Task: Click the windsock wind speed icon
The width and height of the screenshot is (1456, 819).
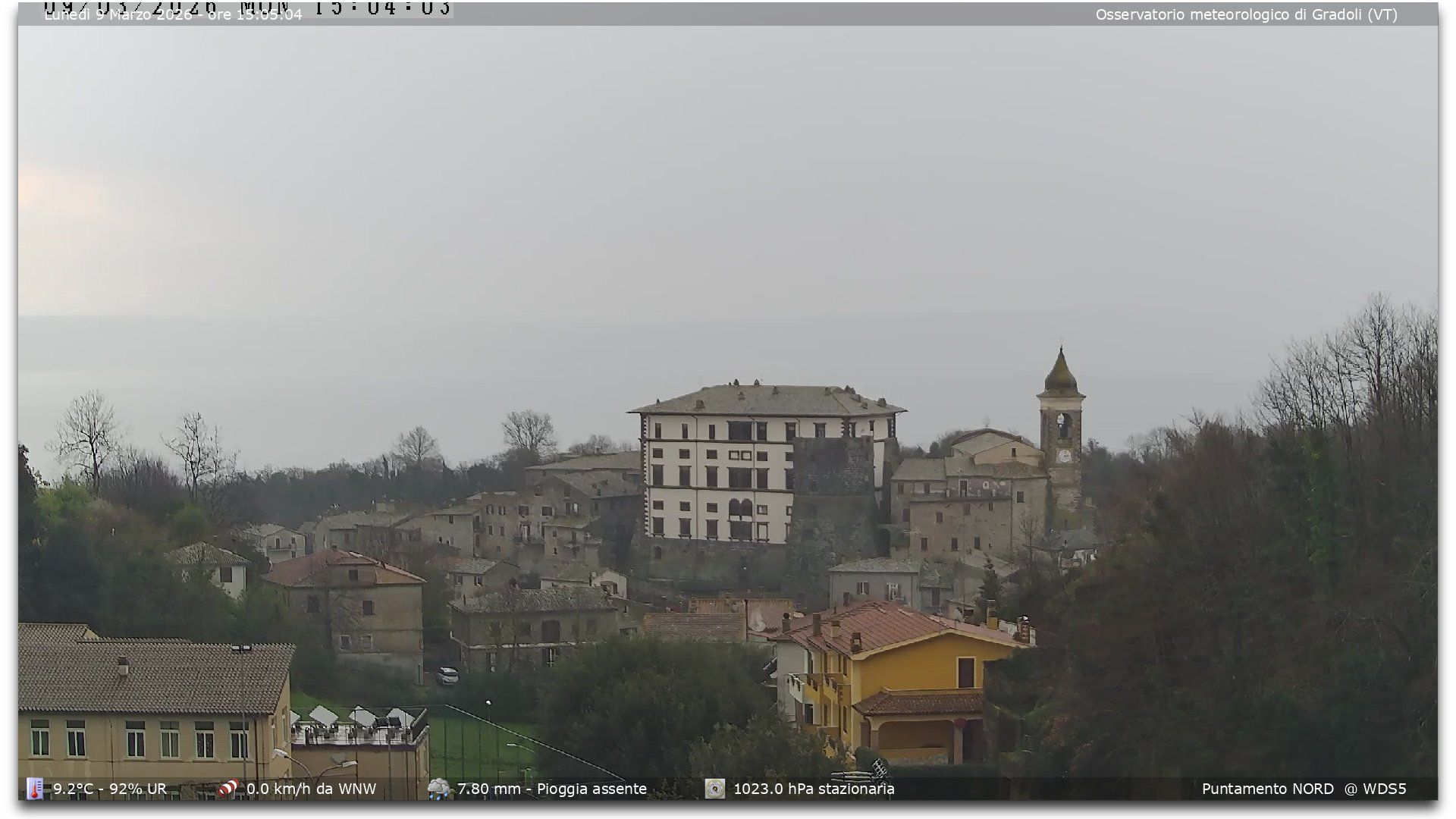Action: (x=228, y=789)
